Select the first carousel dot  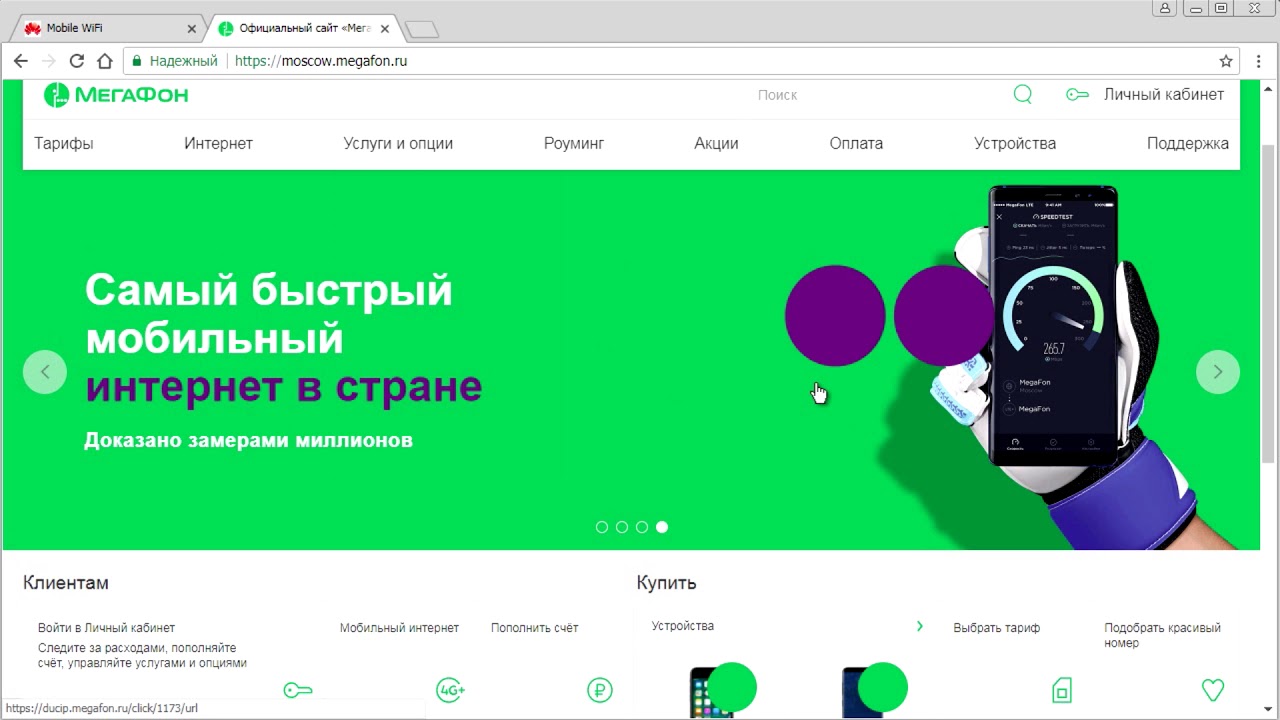tap(602, 527)
